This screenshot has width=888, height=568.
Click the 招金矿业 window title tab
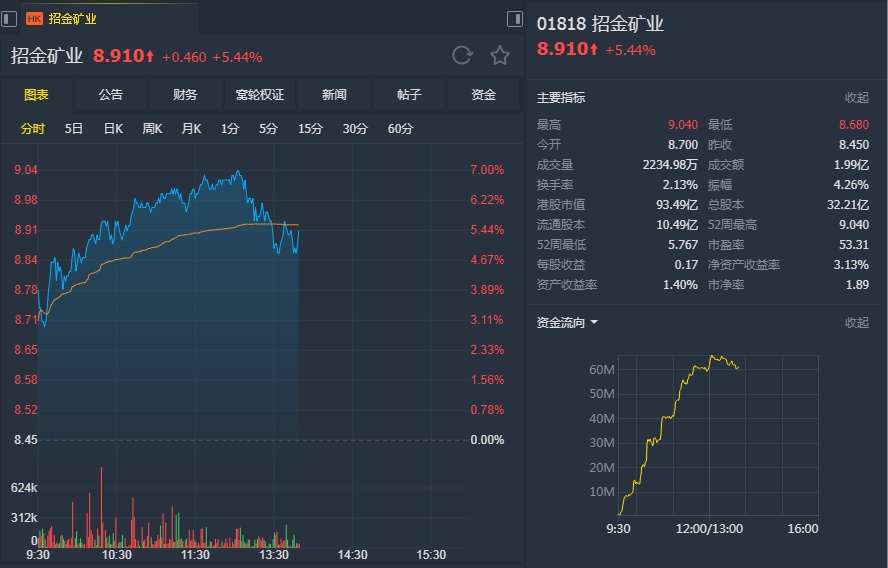[x=73, y=18]
